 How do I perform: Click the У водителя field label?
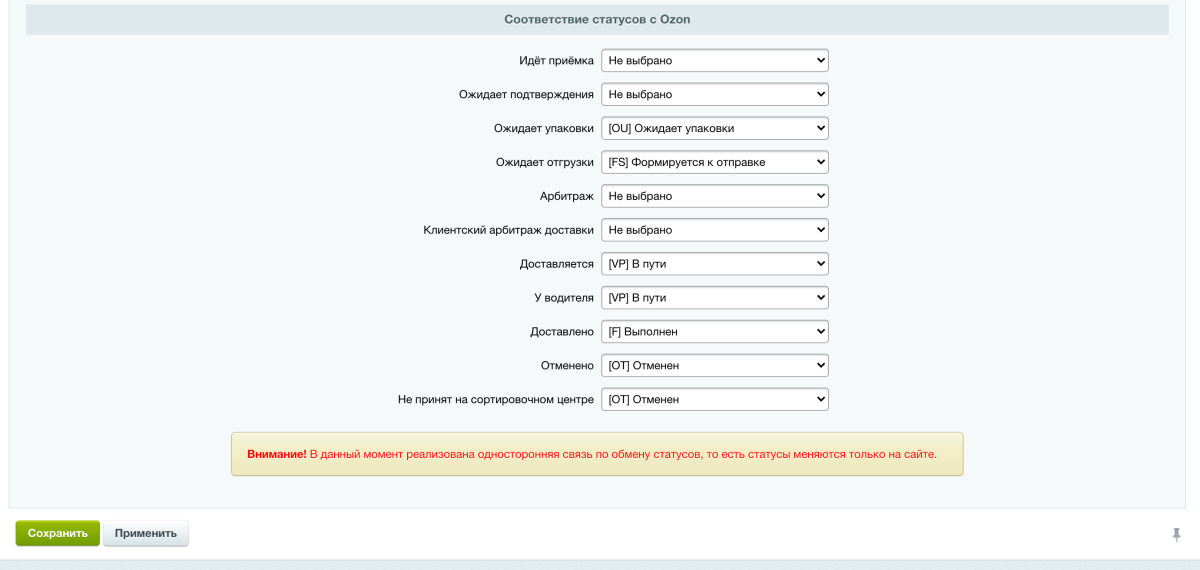pyautogui.click(x=564, y=298)
